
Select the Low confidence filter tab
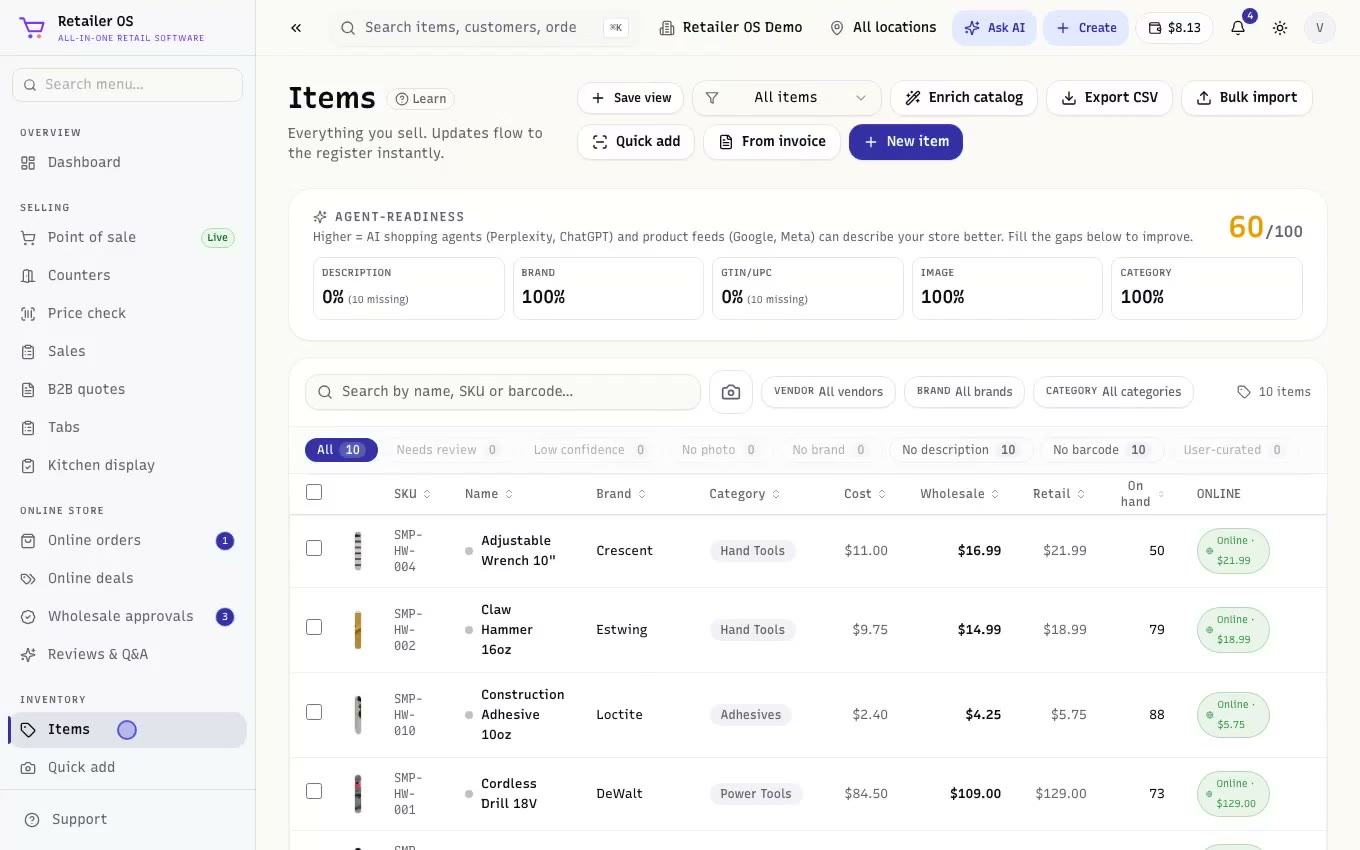pyautogui.click(x=590, y=450)
